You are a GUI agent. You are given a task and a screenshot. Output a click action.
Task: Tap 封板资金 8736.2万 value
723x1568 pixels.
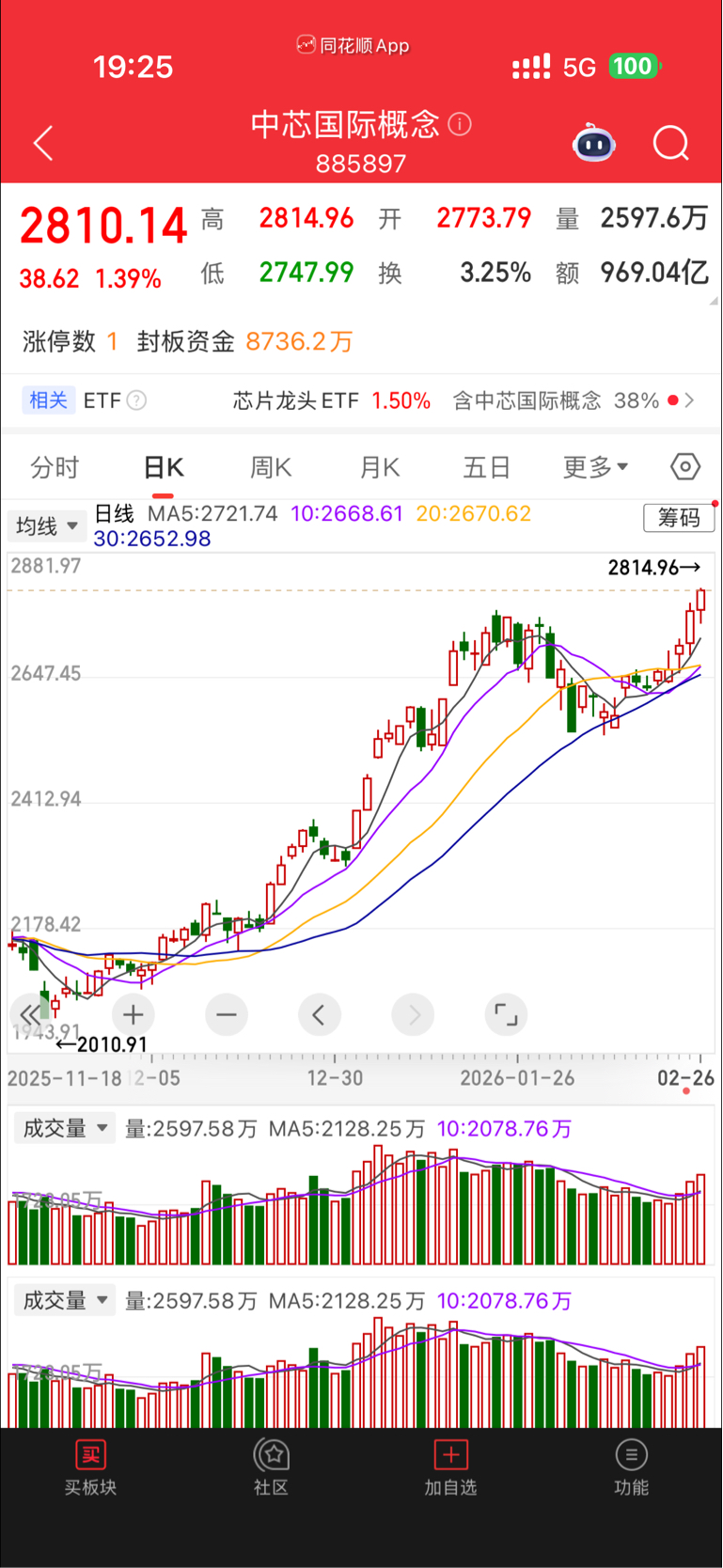pyautogui.click(x=244, y=341)
